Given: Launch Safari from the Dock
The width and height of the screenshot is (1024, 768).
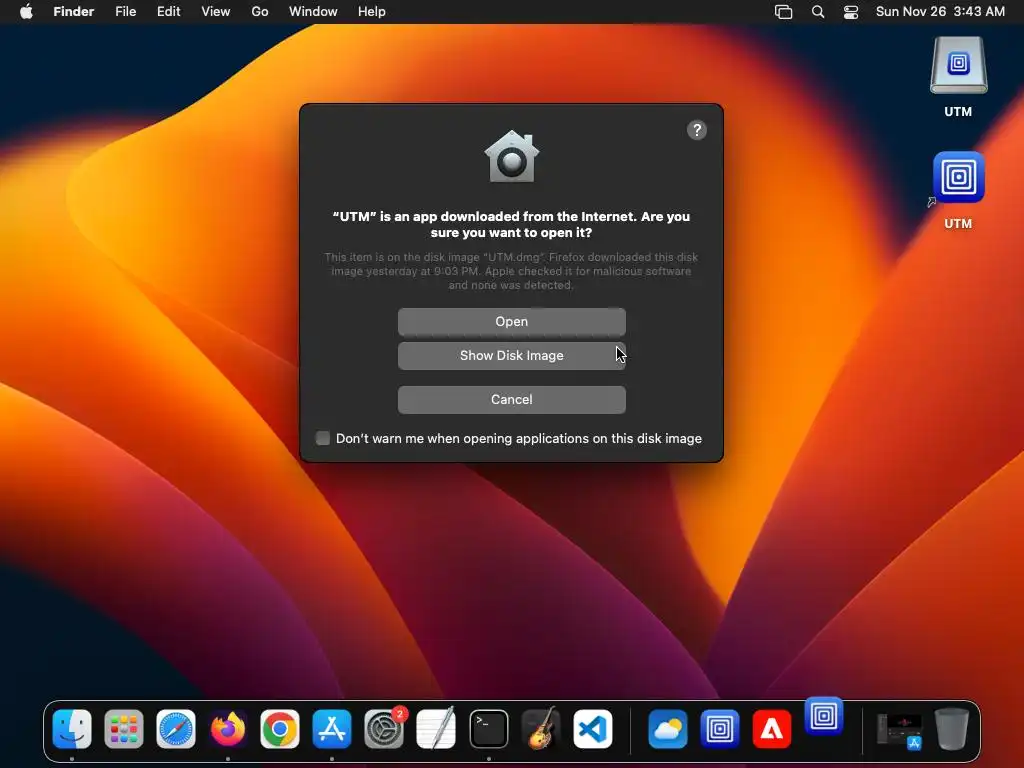Looking at the screenshot, I should click(x=176, y=728).
